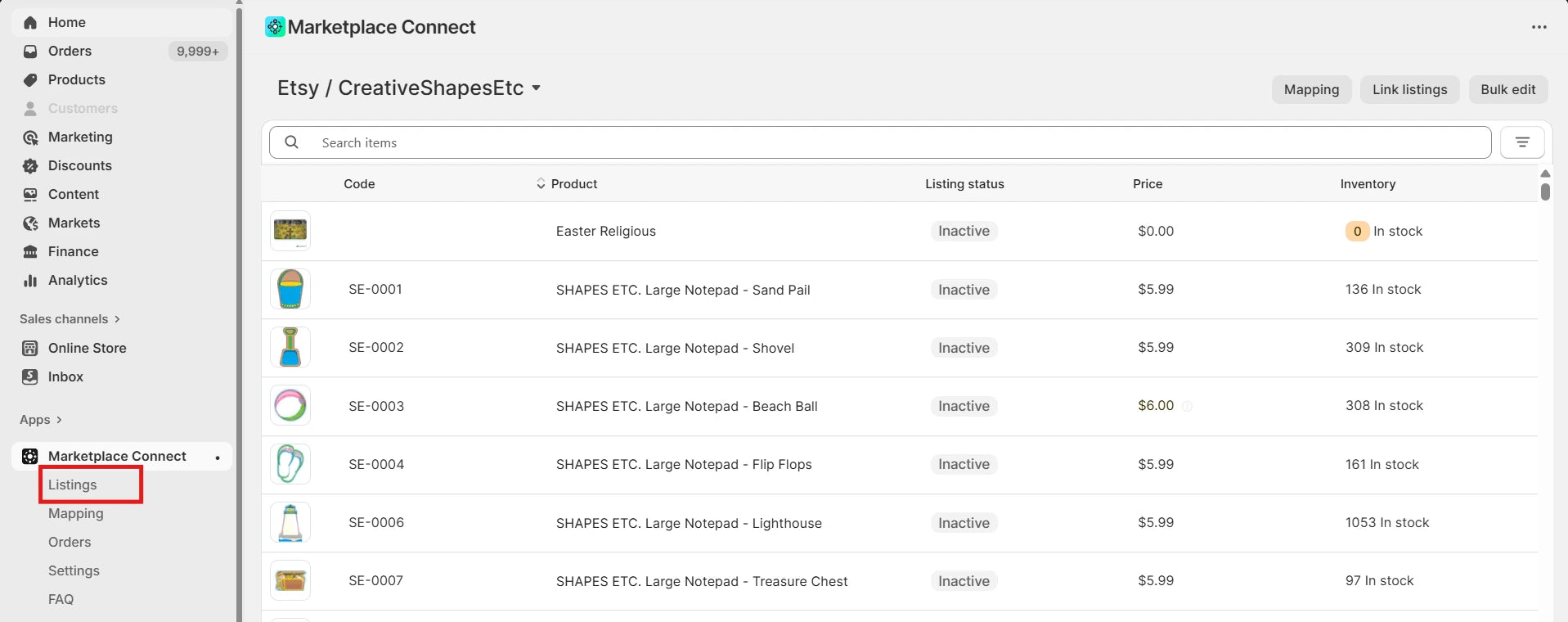The image size is (1568, 622).
Task: Click the Link listings button
Action: (1409, 90)
